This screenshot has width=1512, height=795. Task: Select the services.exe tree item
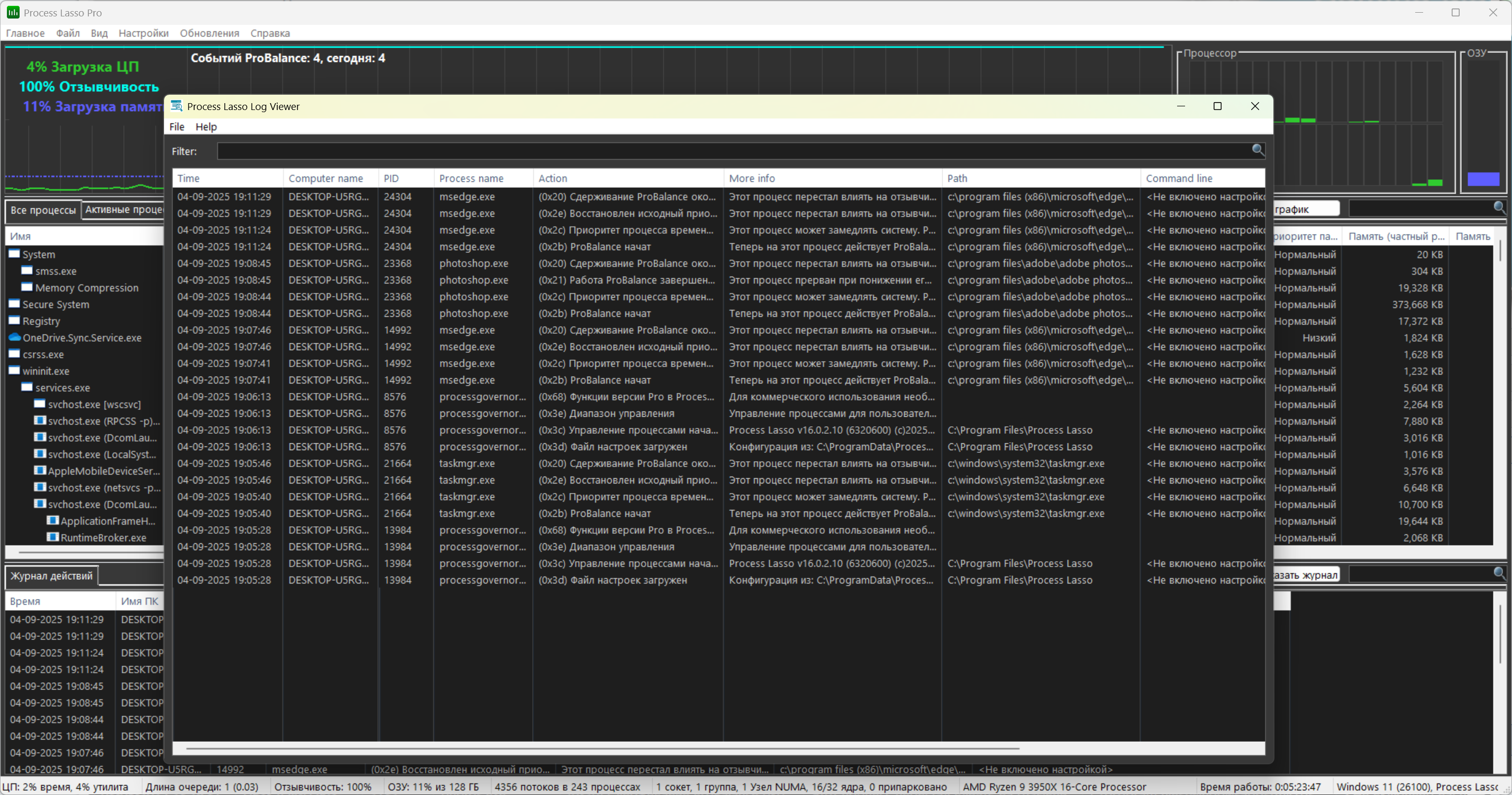(62, 388)
